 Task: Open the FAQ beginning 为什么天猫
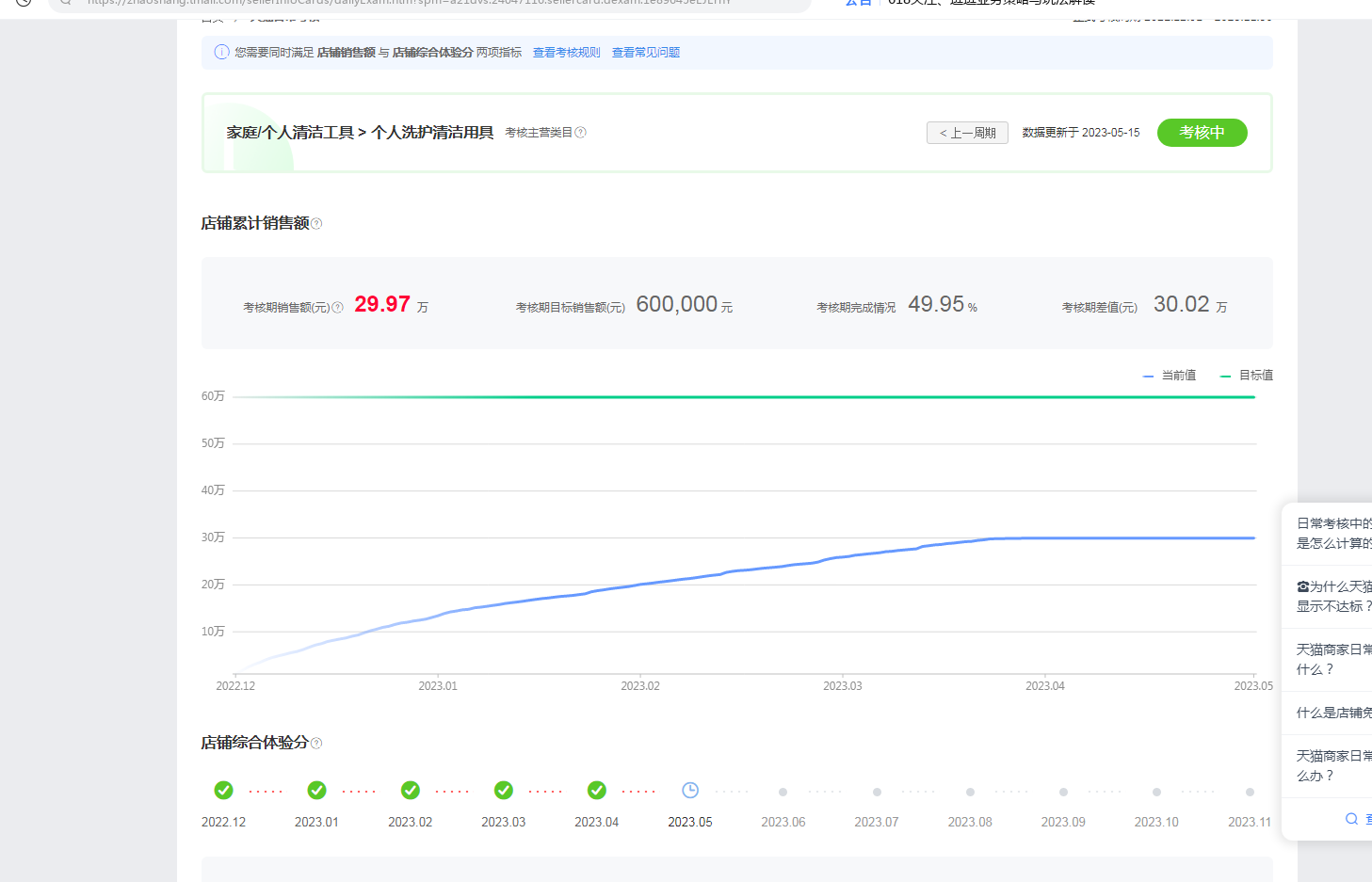click(1333, 596)
